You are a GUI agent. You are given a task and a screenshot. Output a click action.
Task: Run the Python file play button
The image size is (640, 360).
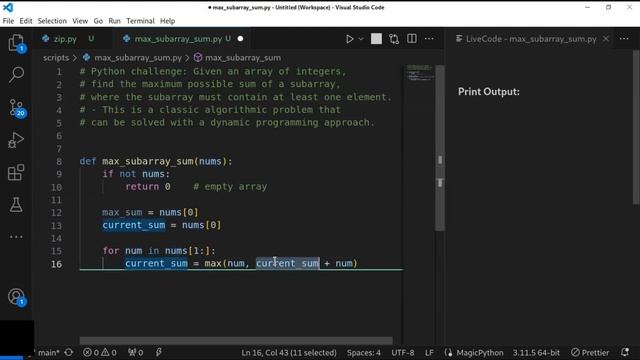click(349, 39)
